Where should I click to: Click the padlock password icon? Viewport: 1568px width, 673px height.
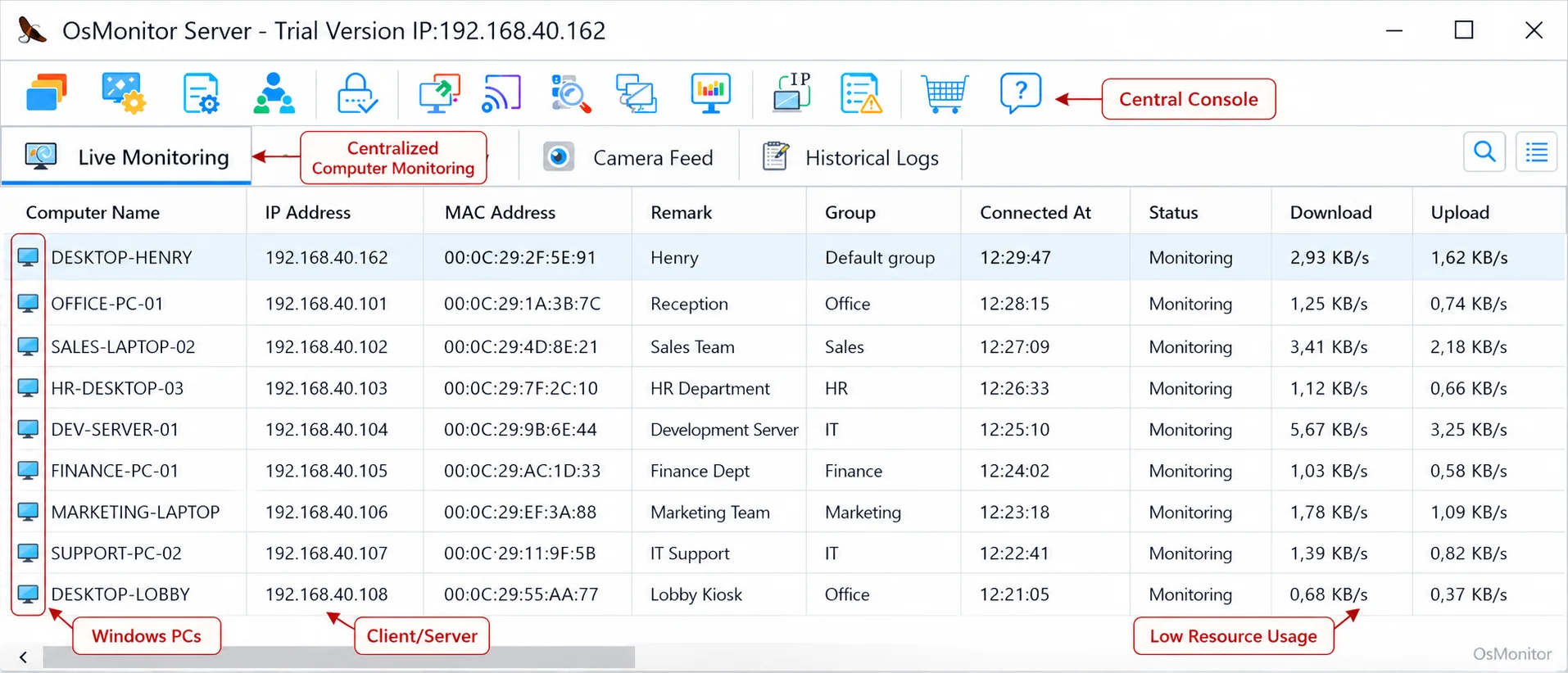(357, 93)
